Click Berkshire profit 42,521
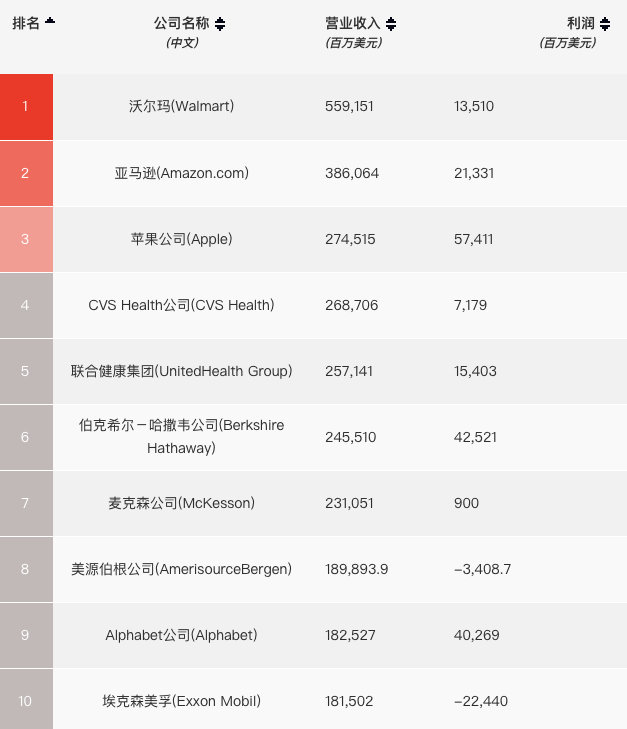Viewport: 627px width, 729px height. tap(475, 437)
